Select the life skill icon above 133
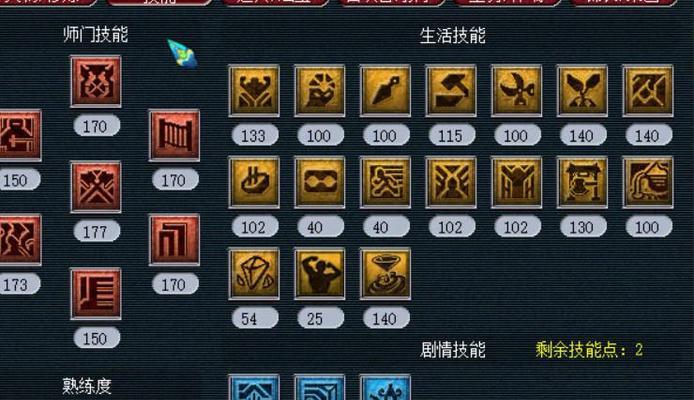The height and width of the screenshot is (400, 694). (254, 91)
